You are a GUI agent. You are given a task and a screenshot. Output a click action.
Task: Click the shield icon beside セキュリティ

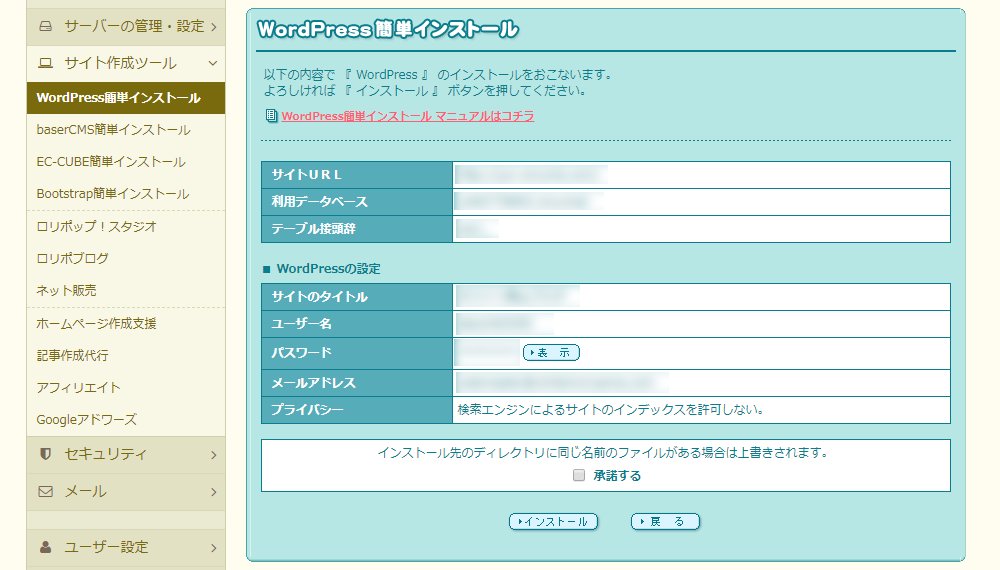45,454
